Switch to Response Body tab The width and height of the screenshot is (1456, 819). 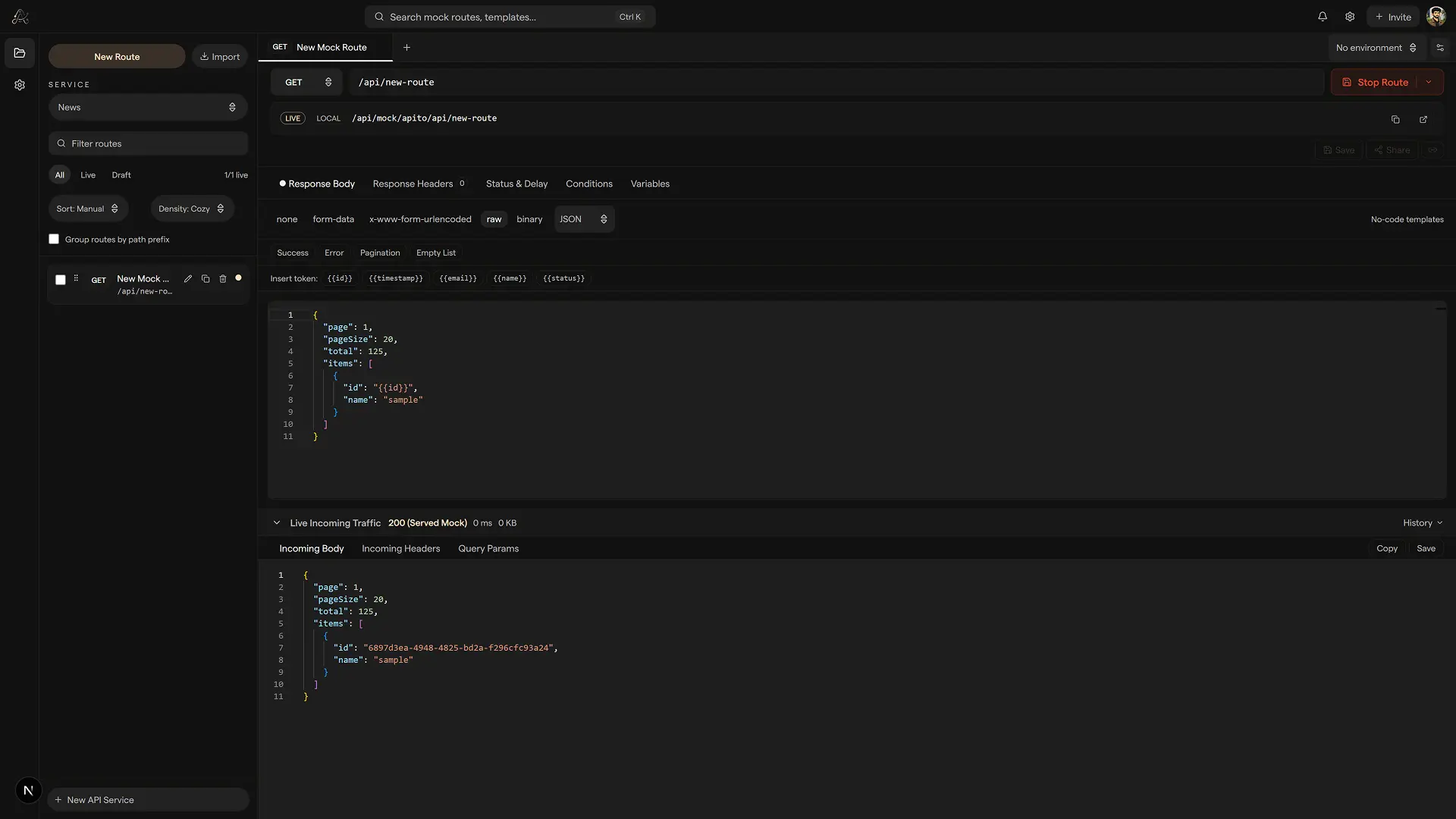317,184
